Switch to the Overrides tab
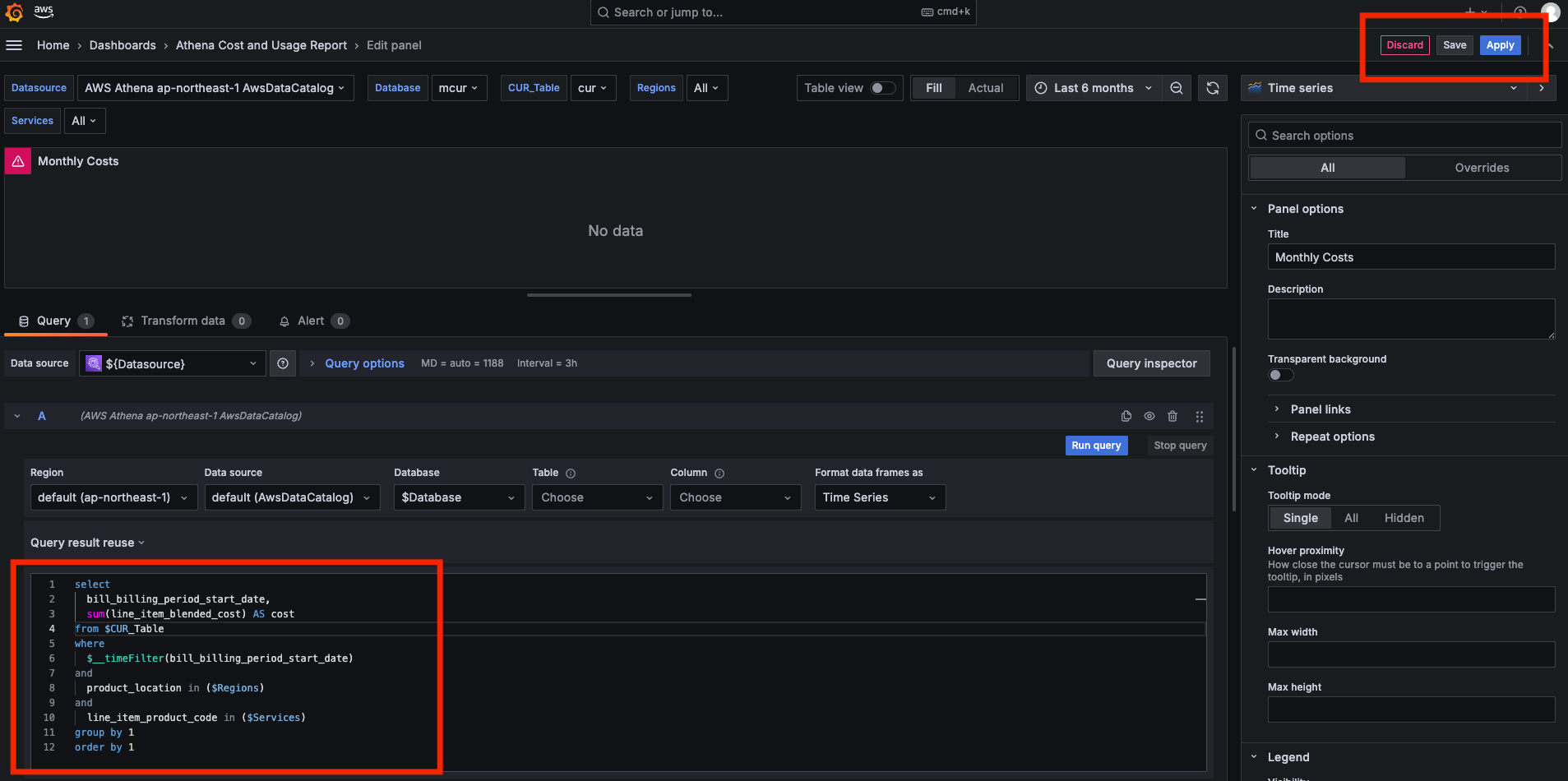1568x781 pixels. click(1482, 168)
